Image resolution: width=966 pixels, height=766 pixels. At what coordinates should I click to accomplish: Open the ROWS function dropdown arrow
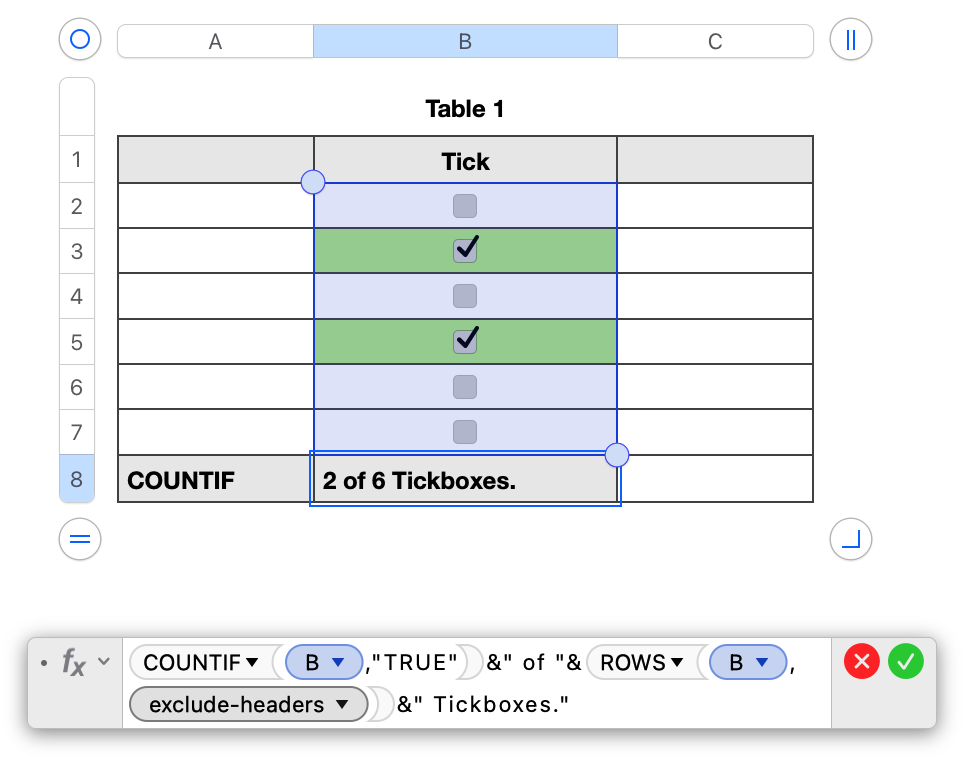tap(676, 662)
